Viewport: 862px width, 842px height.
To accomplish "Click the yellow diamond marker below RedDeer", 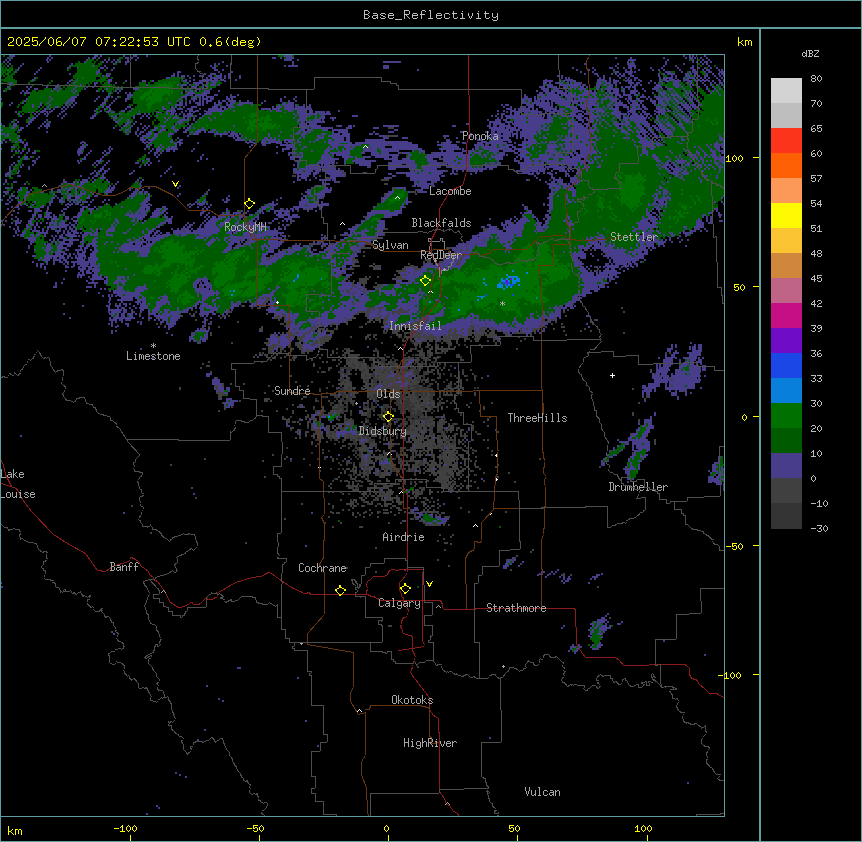I will (x=425, y=280).
